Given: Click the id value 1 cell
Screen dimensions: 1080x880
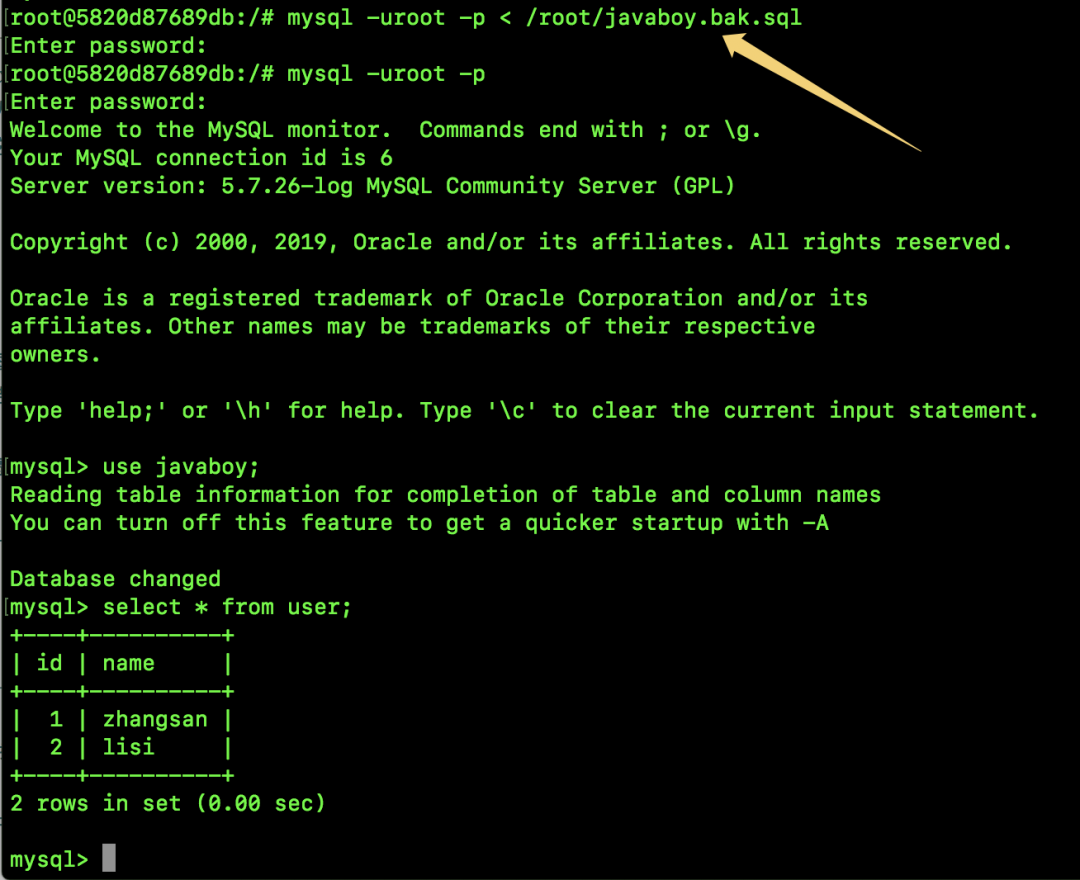Looking at the screenshot, I should [x=56, y=720].
